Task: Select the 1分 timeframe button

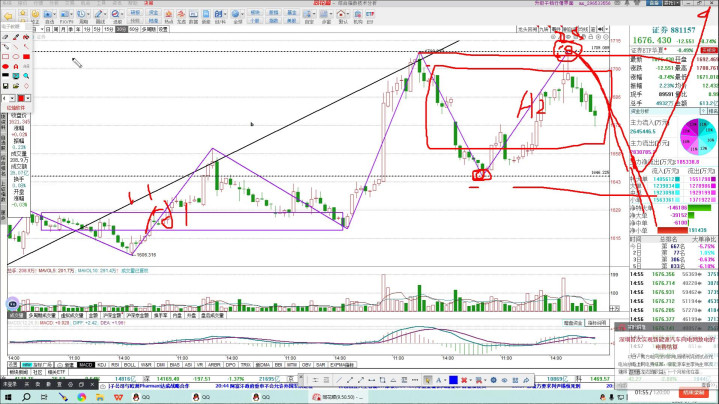Action: click(x=86, y=29)
